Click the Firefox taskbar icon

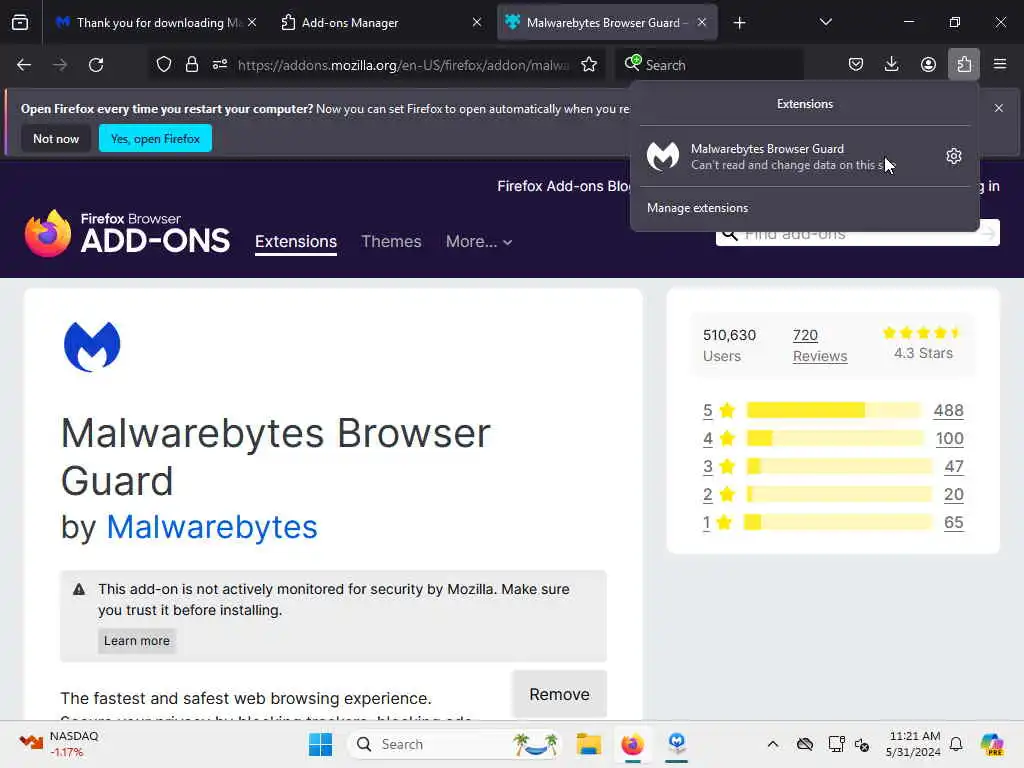click(632, 744)
